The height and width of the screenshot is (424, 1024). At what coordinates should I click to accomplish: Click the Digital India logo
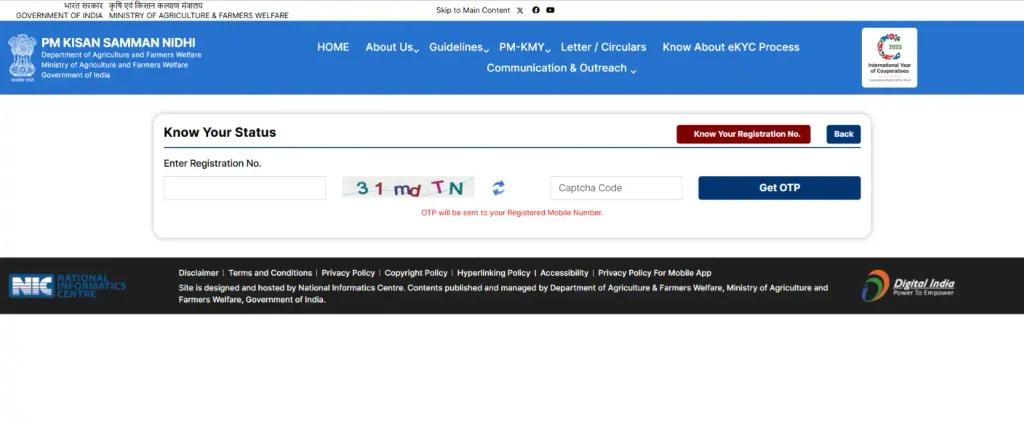pos(908,285)
